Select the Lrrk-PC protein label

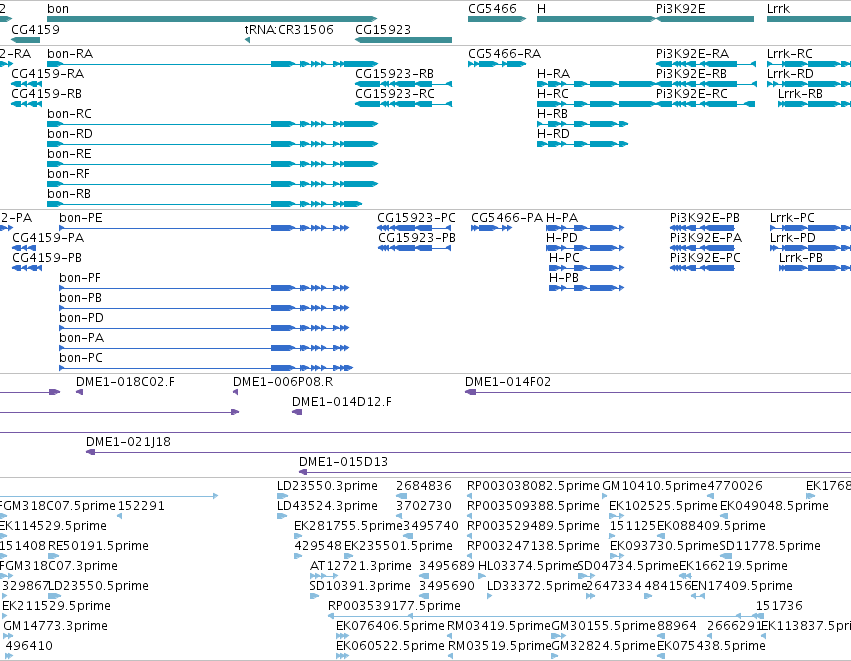[792, 218]
